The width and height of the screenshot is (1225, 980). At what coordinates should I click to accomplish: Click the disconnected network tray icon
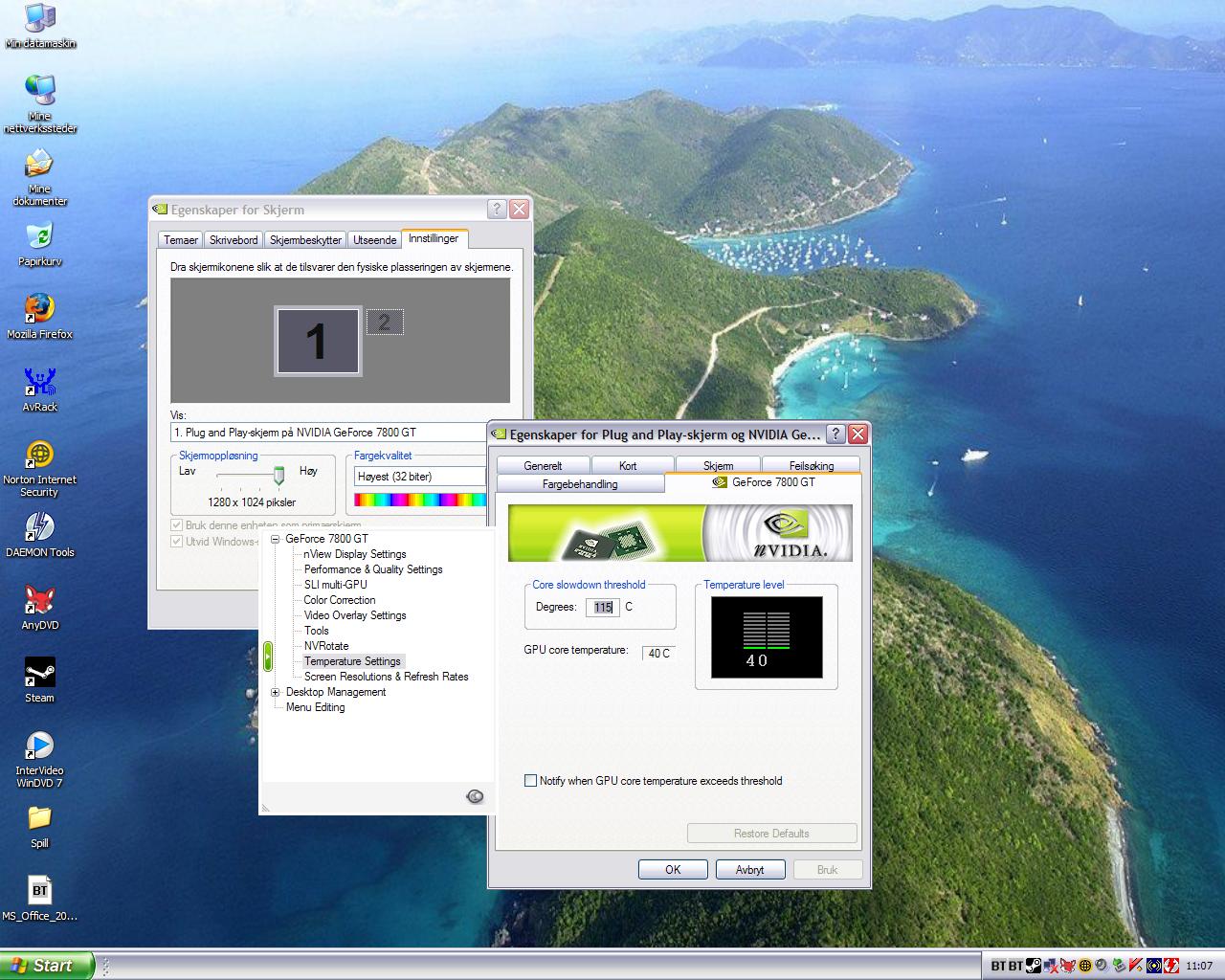[1051, 966]
